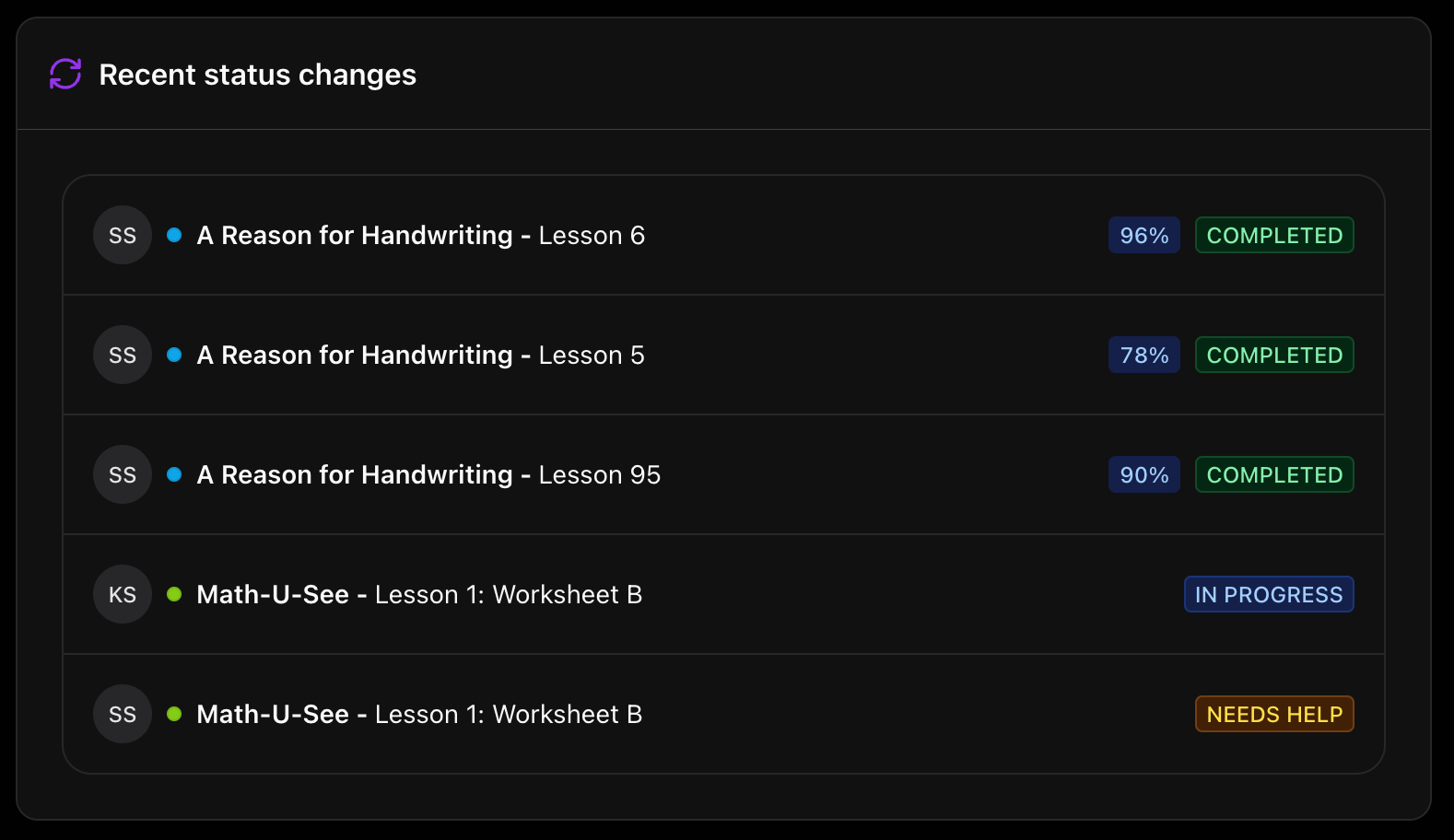Click the COMPLETED badge on Lesson 95

click(1274, 474)
